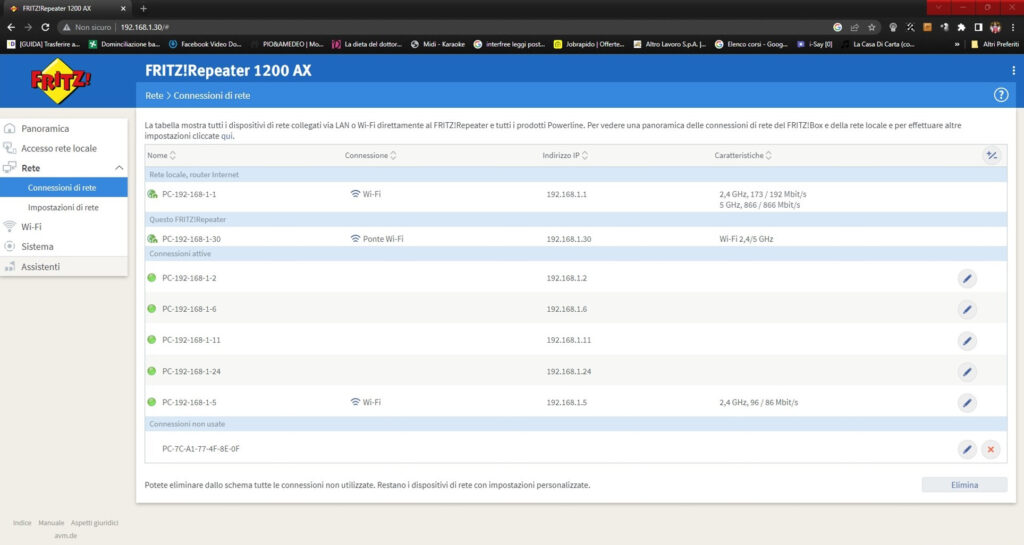Screen dimensions: 1024x545
Task: Click the avm.de footer link
Action: [65, 535]
